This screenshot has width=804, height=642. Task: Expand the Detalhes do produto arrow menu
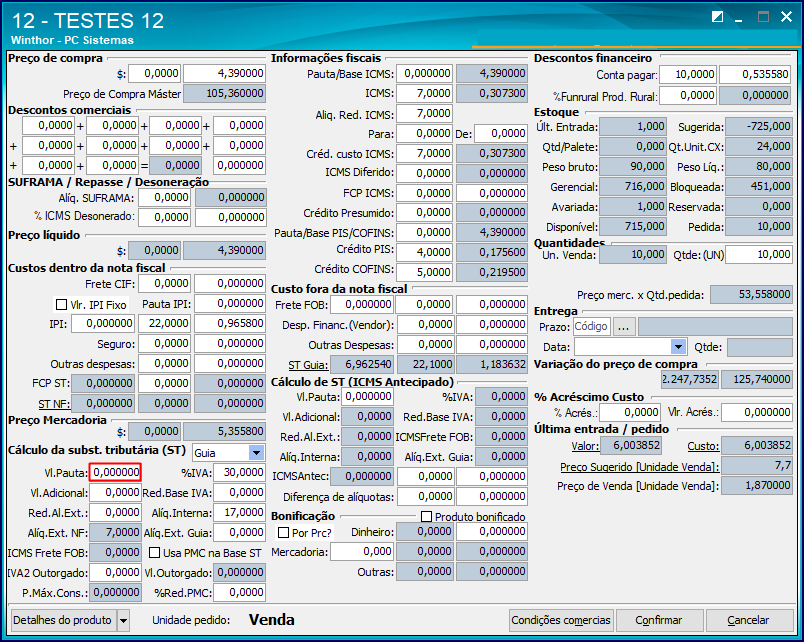click(123, 620)
